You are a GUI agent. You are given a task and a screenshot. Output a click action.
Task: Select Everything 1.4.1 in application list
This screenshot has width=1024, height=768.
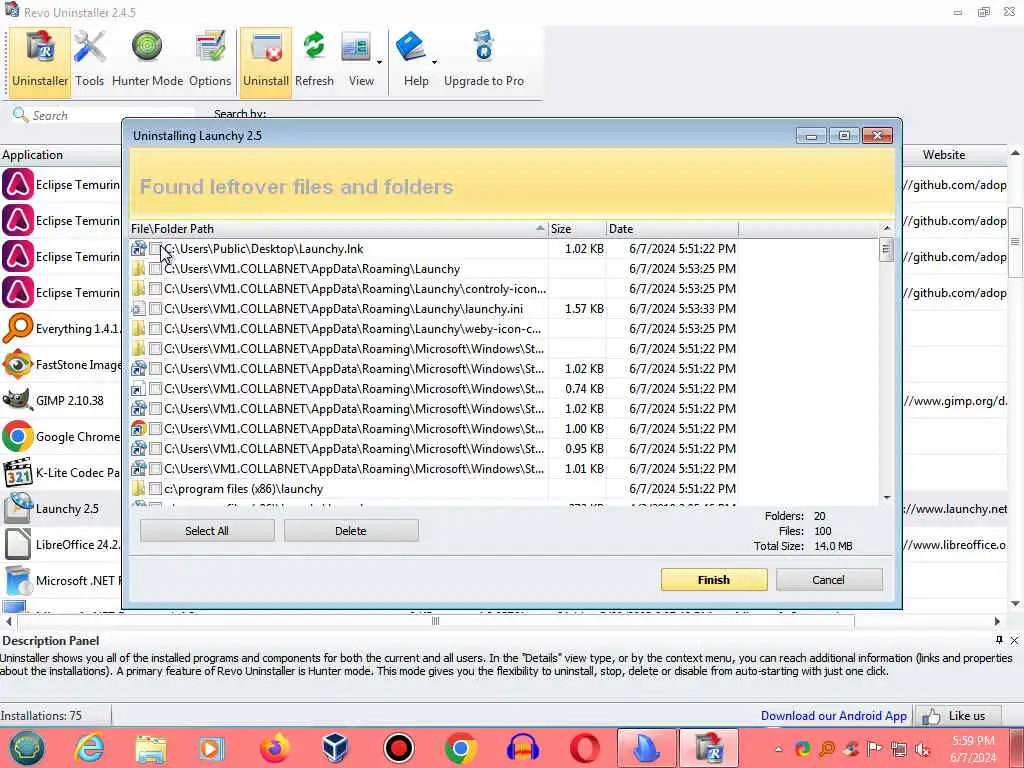pyautogui.click(x=61, y=328)
